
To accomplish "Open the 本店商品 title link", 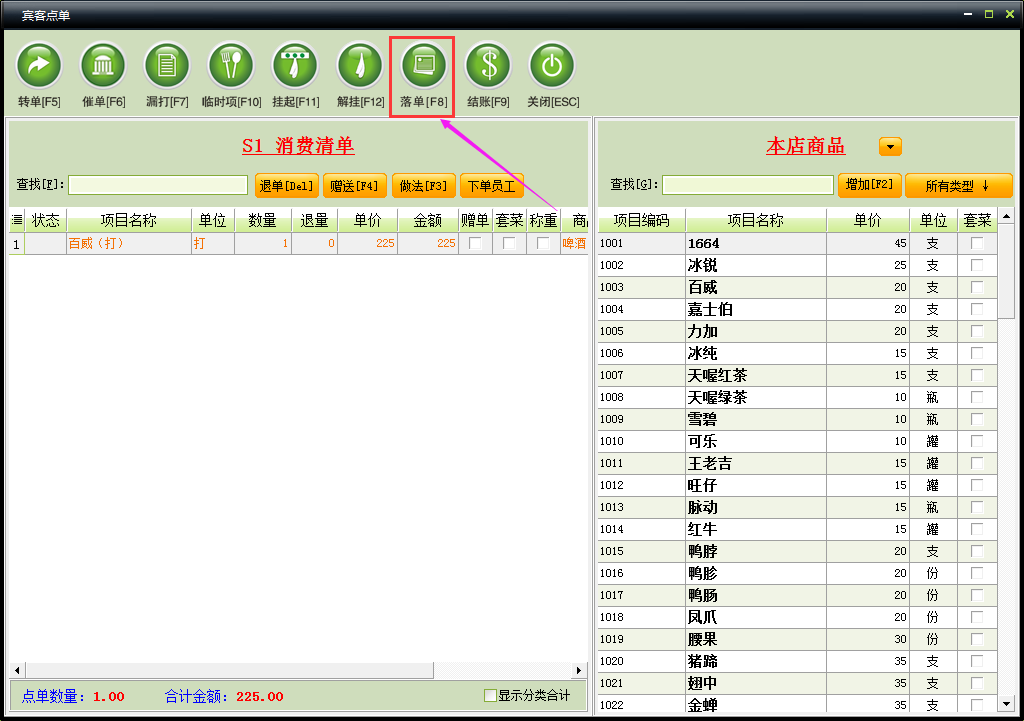I will click(805, 146).
